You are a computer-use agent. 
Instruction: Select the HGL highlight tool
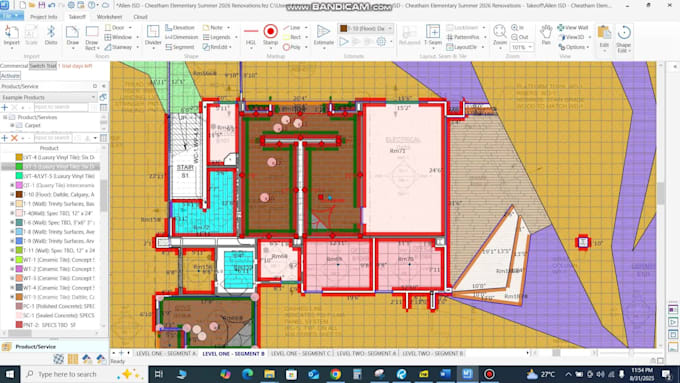(251, 36)
